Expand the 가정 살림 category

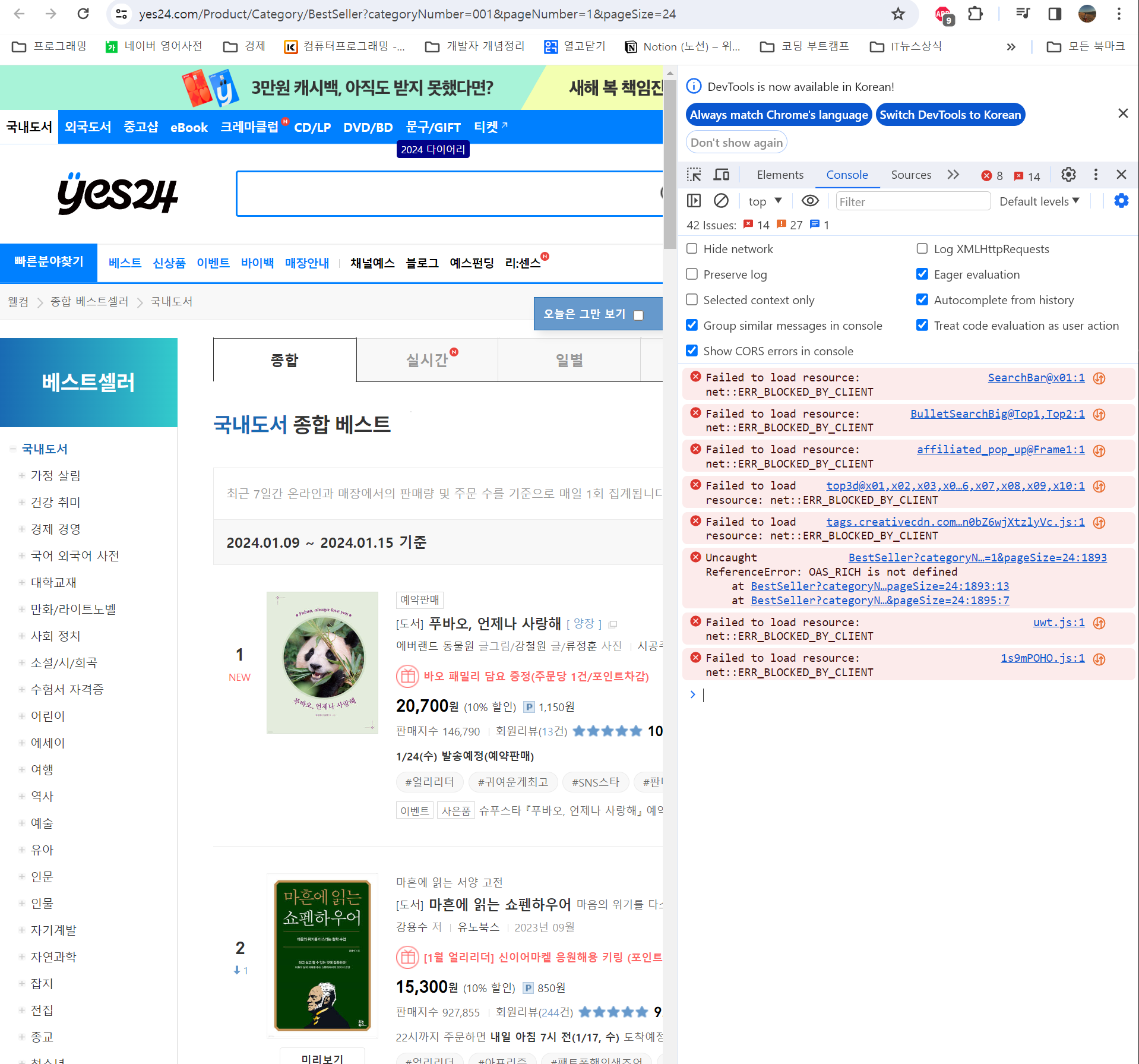[21, 475]
